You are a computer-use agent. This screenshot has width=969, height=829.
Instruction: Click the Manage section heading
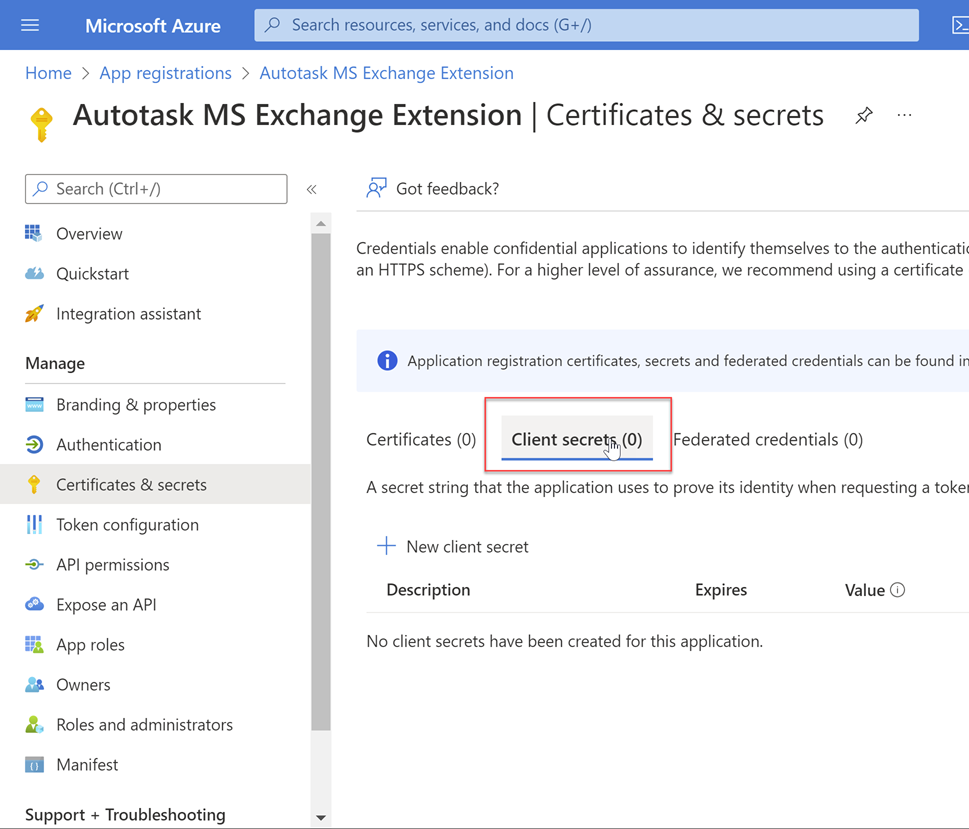pyautogui.click(x=55, y=363)
